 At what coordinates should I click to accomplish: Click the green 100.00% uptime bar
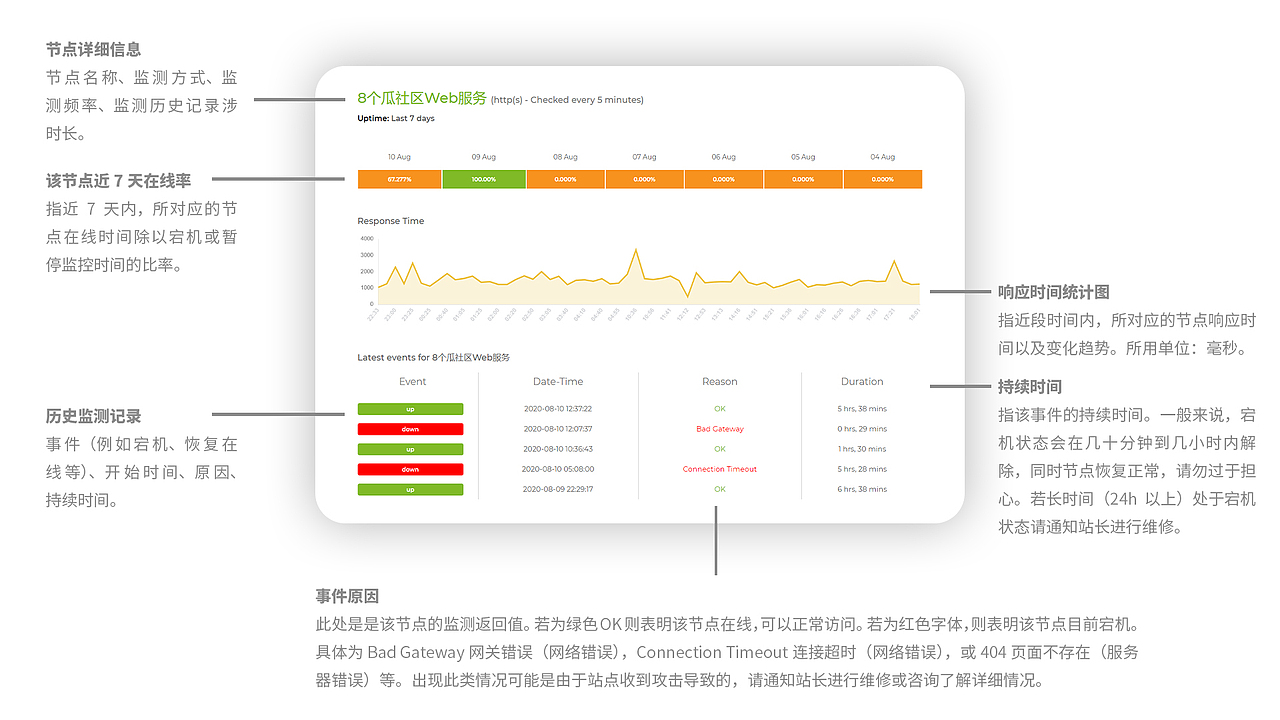484,179
